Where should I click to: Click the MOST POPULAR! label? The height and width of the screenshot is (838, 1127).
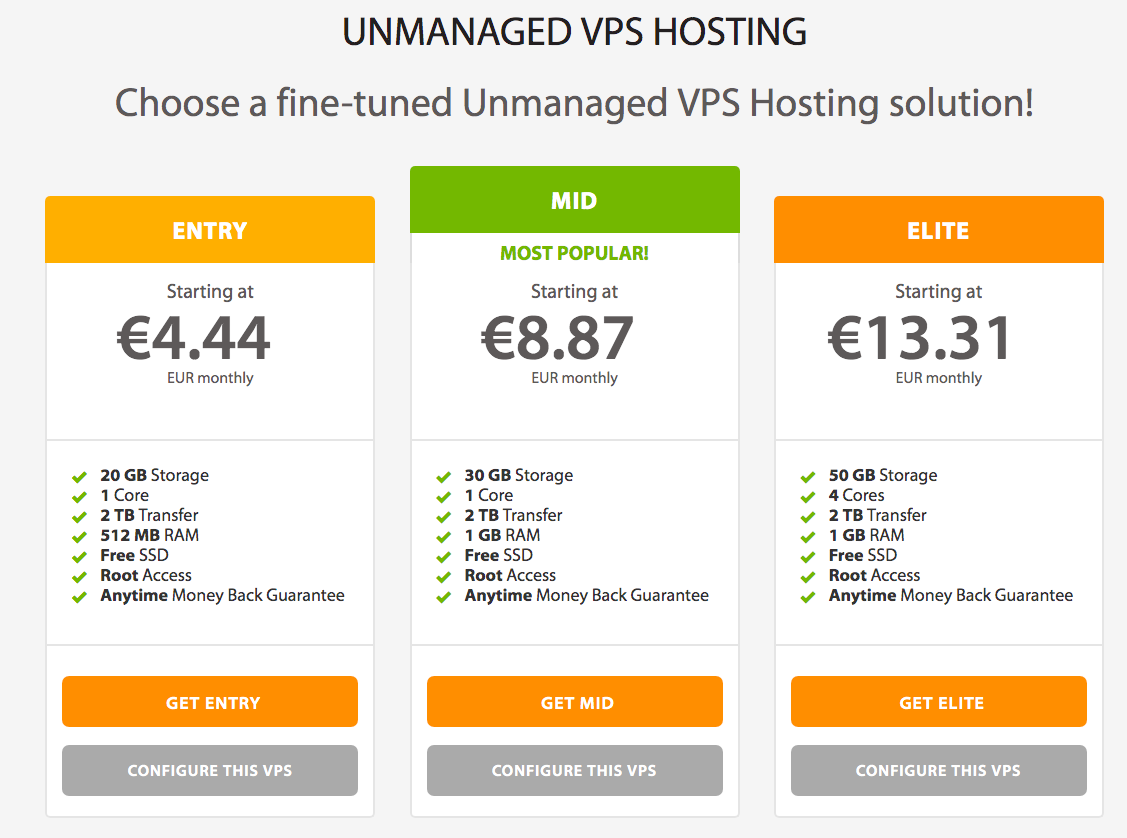(574, 253)
